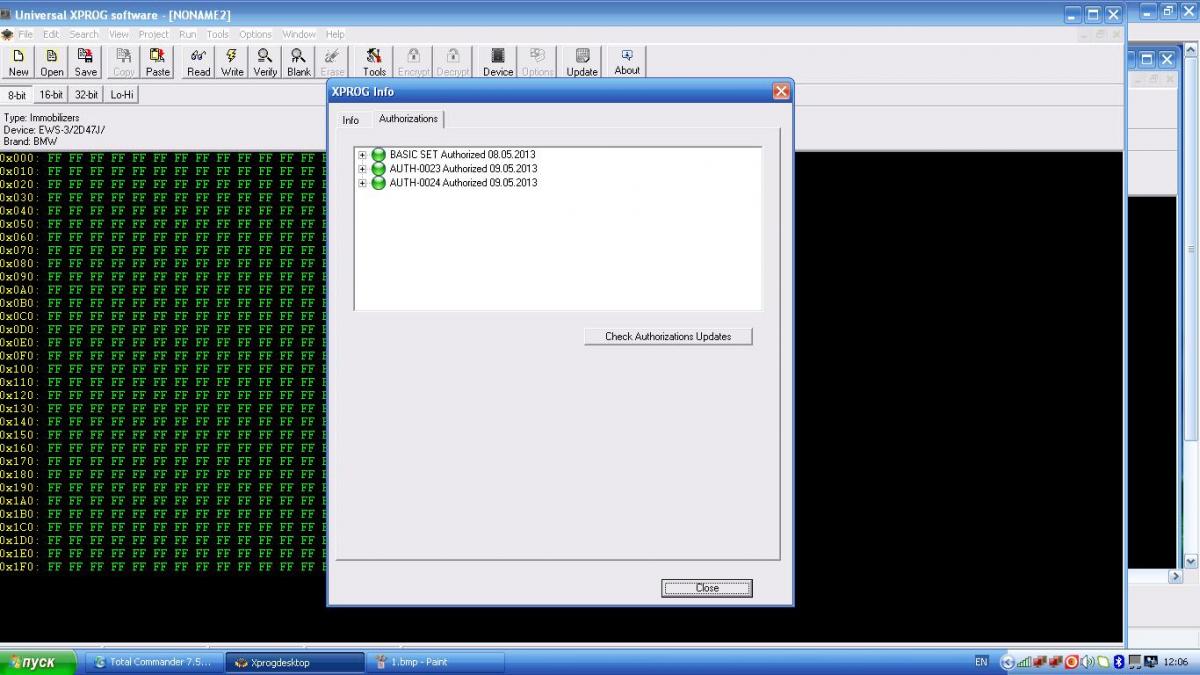1200x675 pixels.
Task: Switch to 1.bmp - Paint taskbar item
Action: (436, 662)
